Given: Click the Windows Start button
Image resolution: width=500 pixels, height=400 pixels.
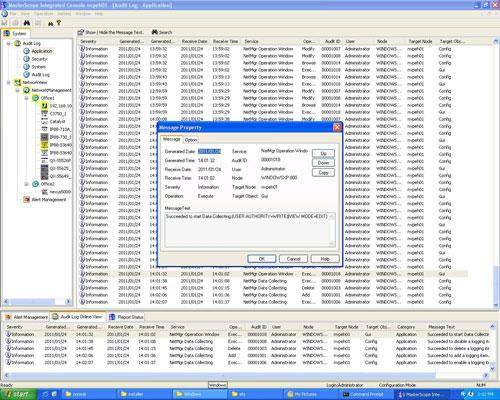Looking at the screenshot, I should click(18, 394).
